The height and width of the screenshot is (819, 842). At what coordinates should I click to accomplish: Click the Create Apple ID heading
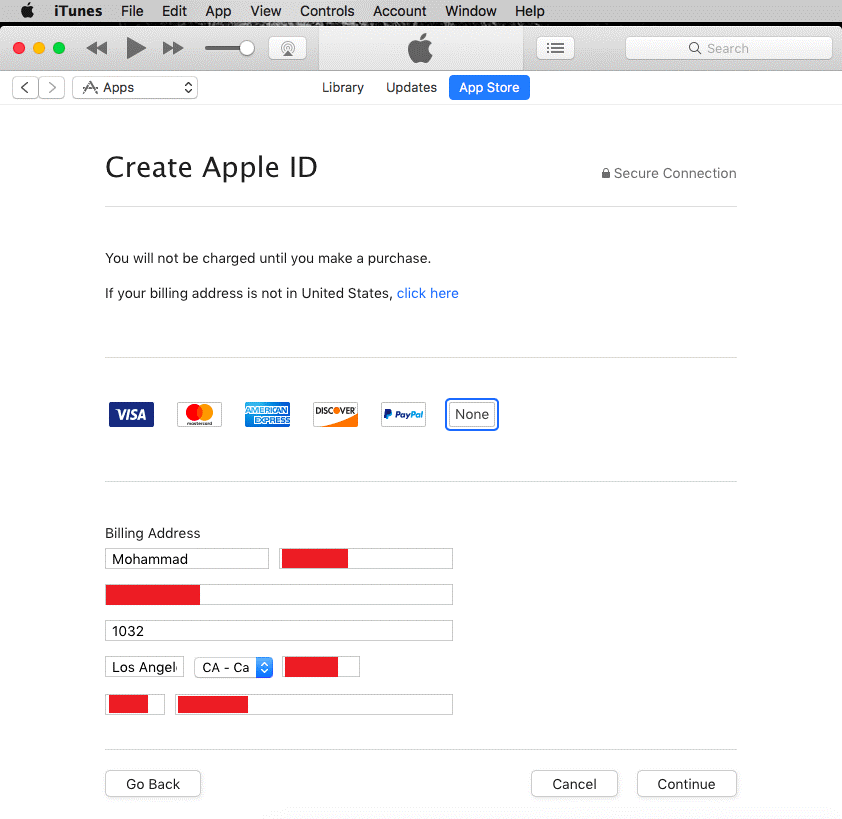212,167
